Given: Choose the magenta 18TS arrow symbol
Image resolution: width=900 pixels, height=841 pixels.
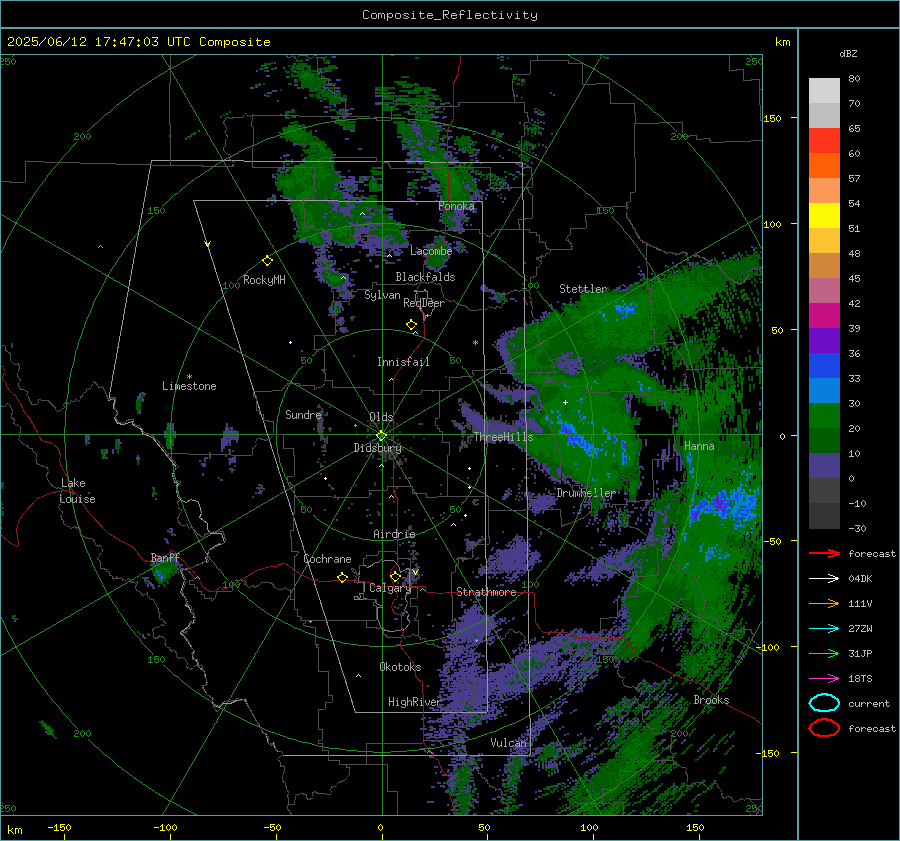Looking at the screenshot, I should click(x=824, y=679).
